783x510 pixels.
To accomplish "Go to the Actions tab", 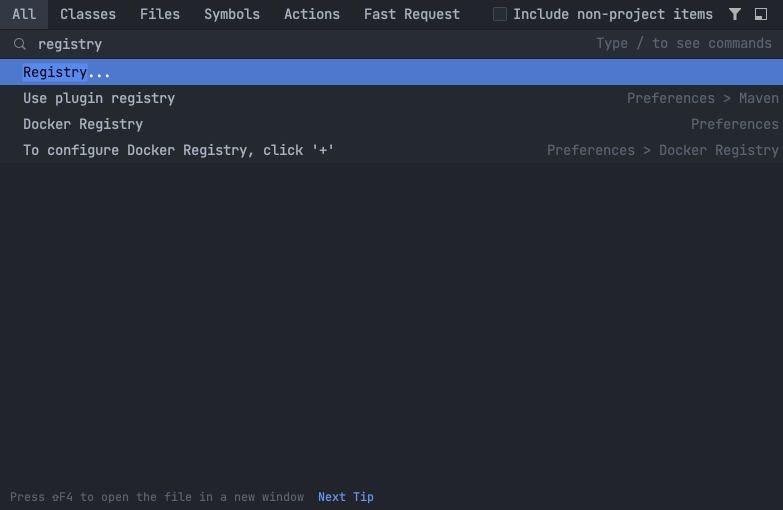I will (x=312, y=14).
